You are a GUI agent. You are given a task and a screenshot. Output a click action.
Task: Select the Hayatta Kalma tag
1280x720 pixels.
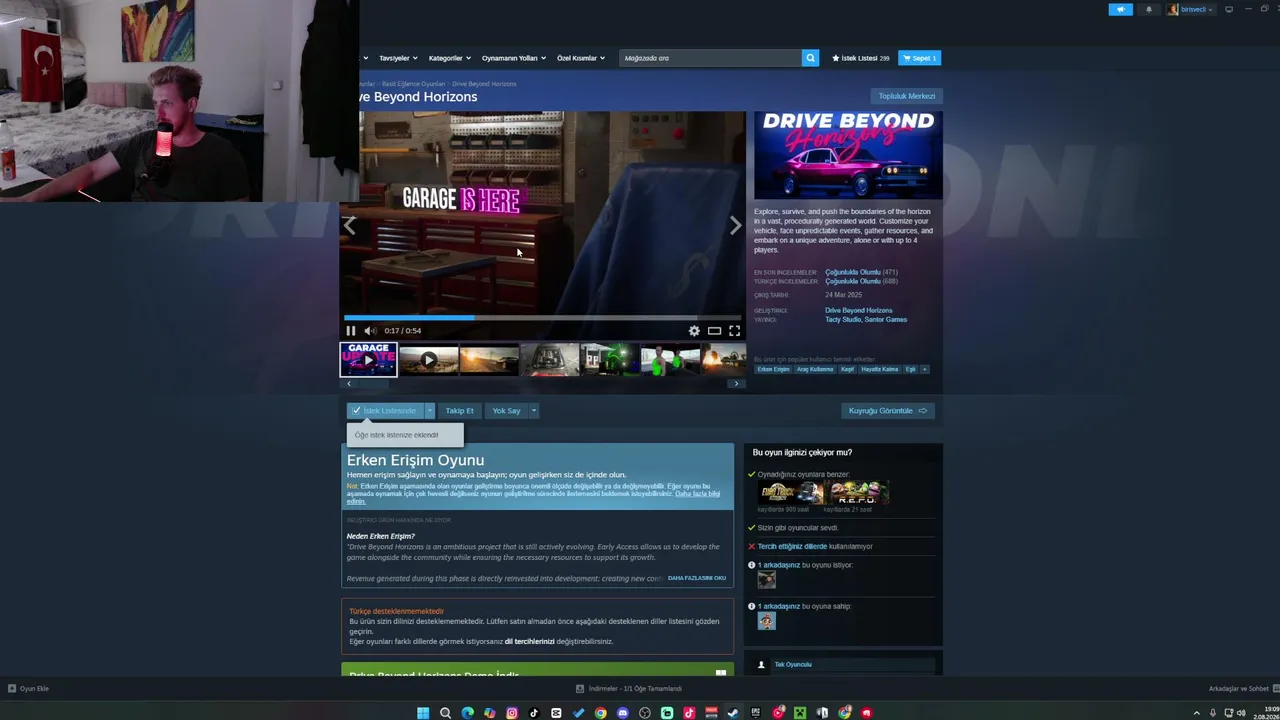[880, 369]
